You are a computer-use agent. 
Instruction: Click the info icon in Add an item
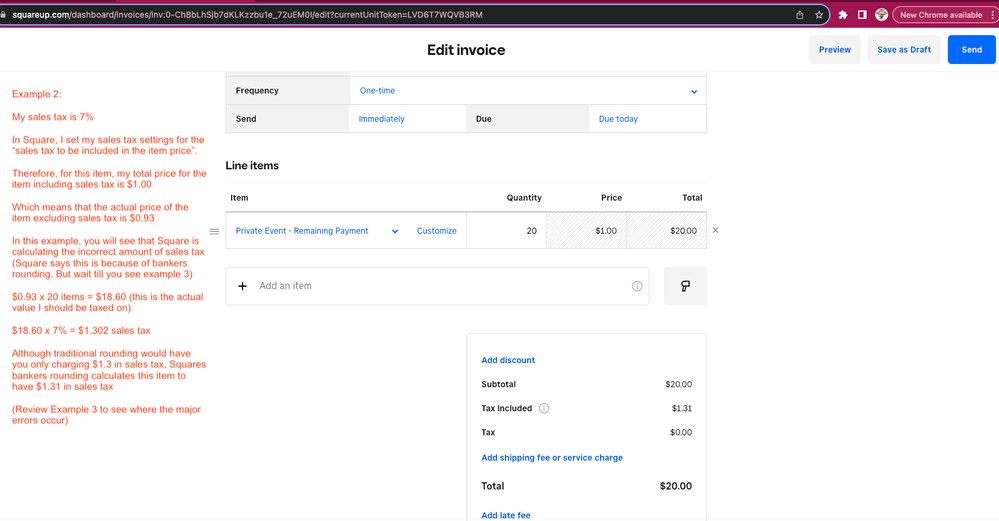coord(637,286)
